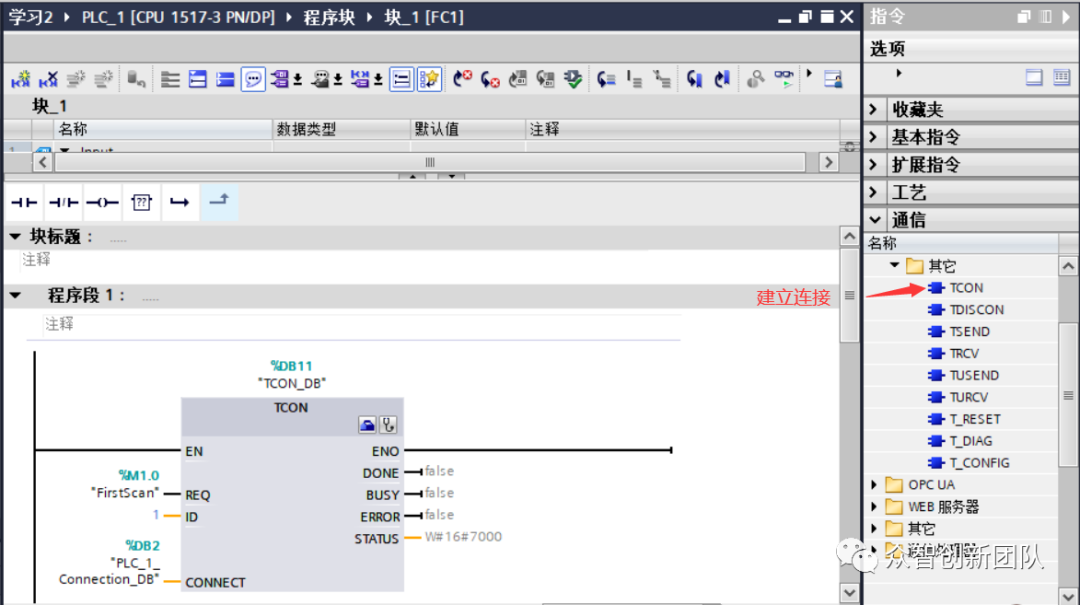Select the TDISCON instruction
This screenshot has height=605, width=1080.
tap(966, 310)
